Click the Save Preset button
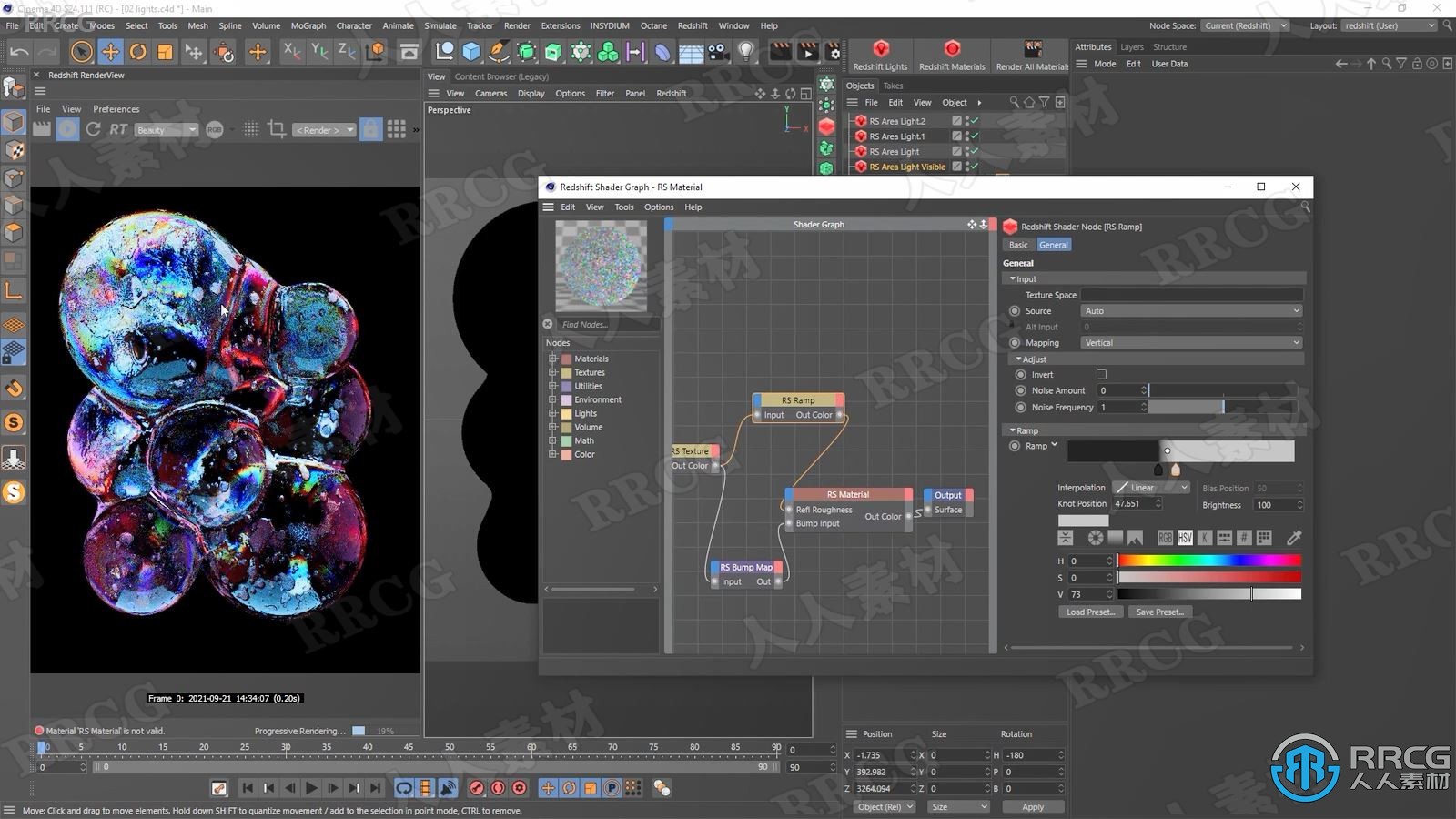The image size is (1456, 819). pos(1160,612)
